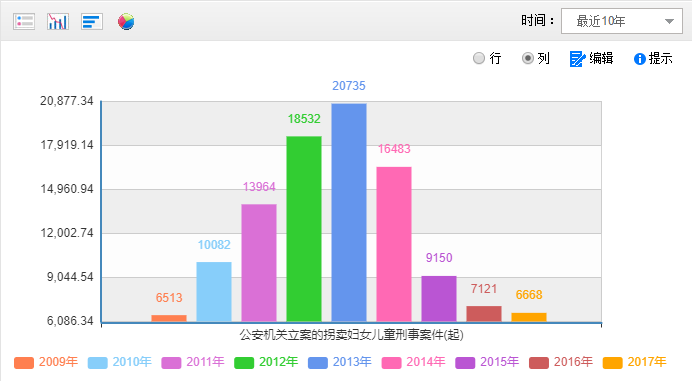692x381 pixels.
Task: Click the 编辑 text link
Action: point(601,58)
